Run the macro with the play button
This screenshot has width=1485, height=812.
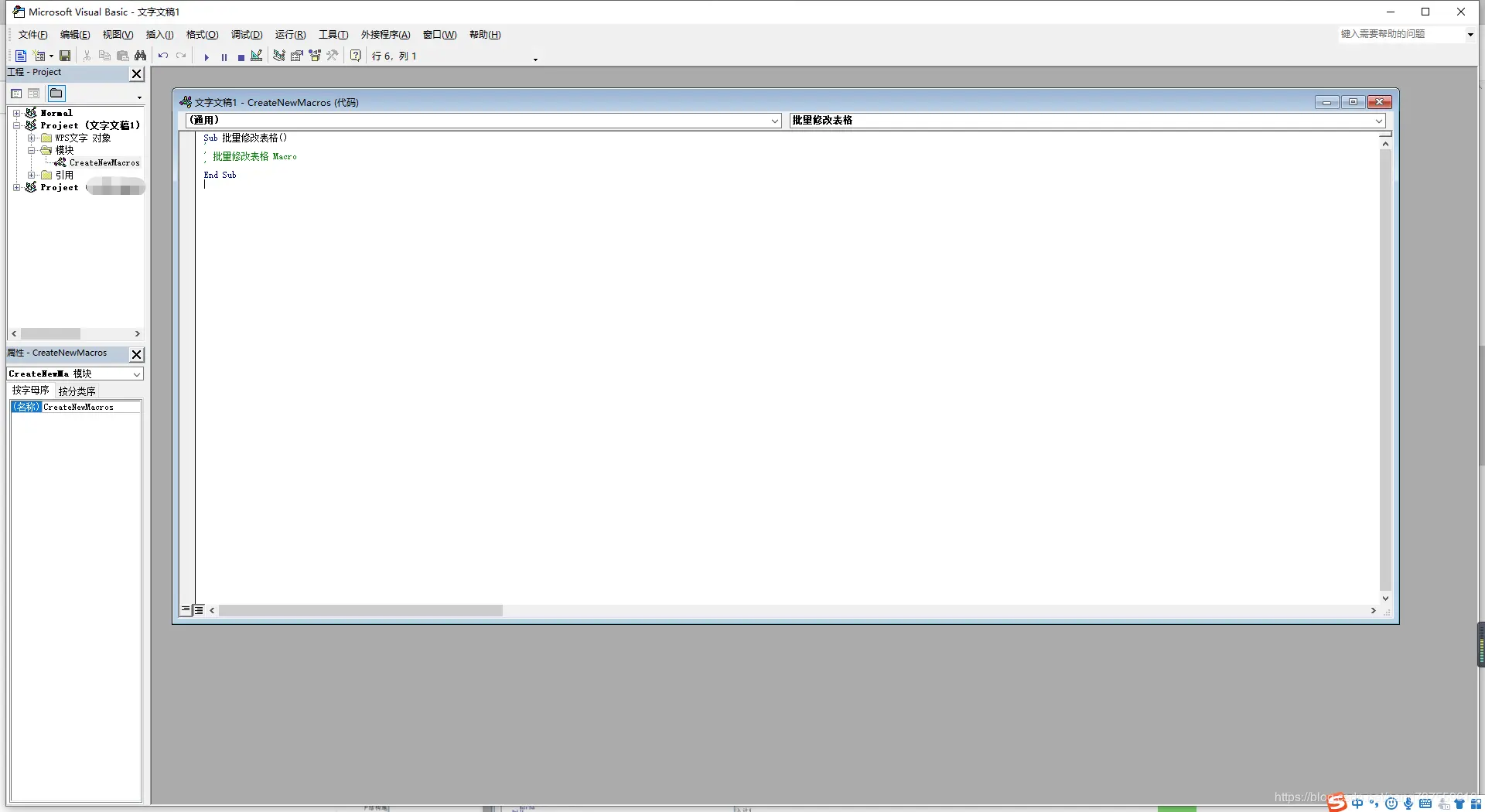pyautogui.click(x=207, y=56)
